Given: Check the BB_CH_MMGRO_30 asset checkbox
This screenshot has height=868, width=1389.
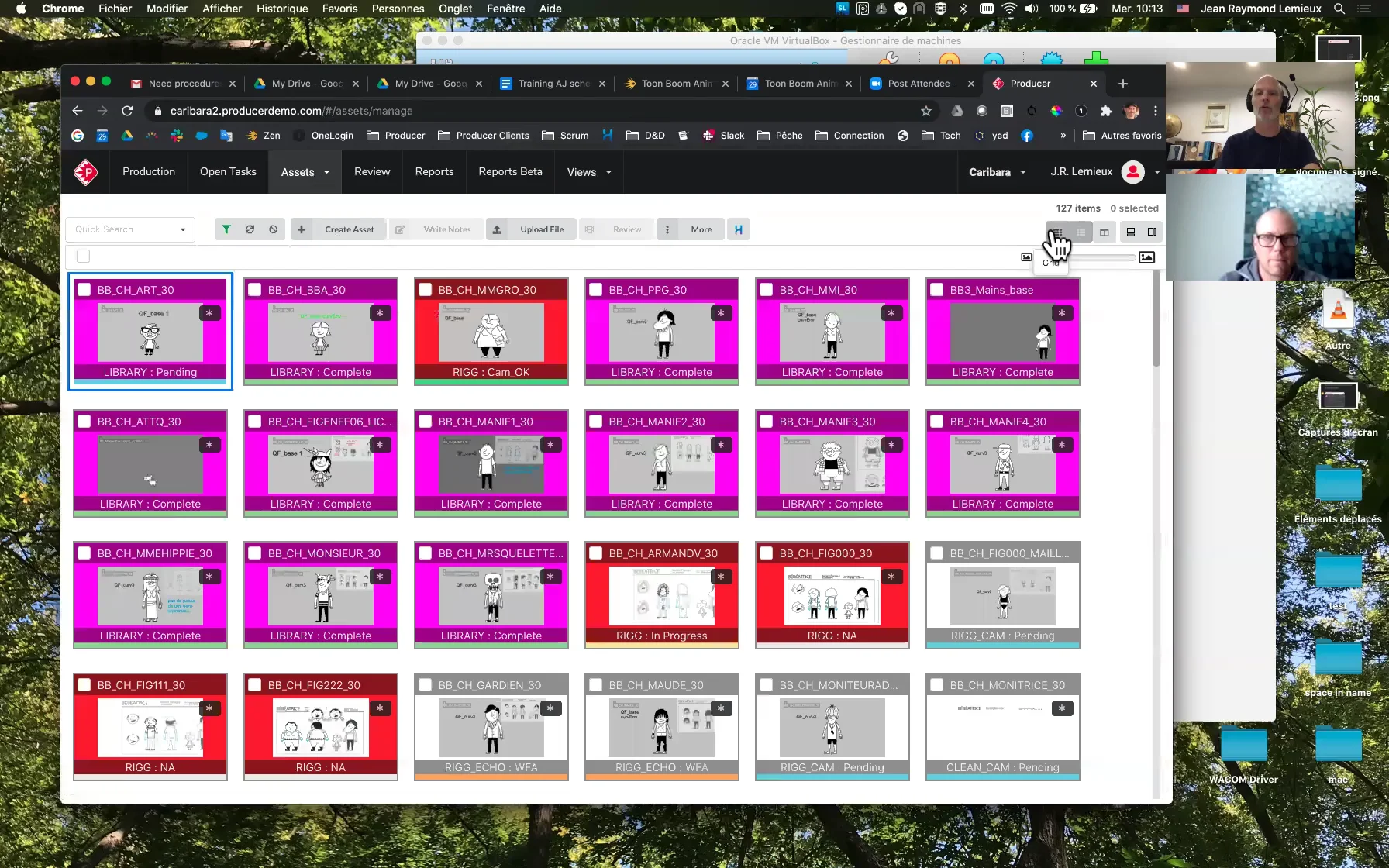Looking at the screenshot, I should 426,290.
